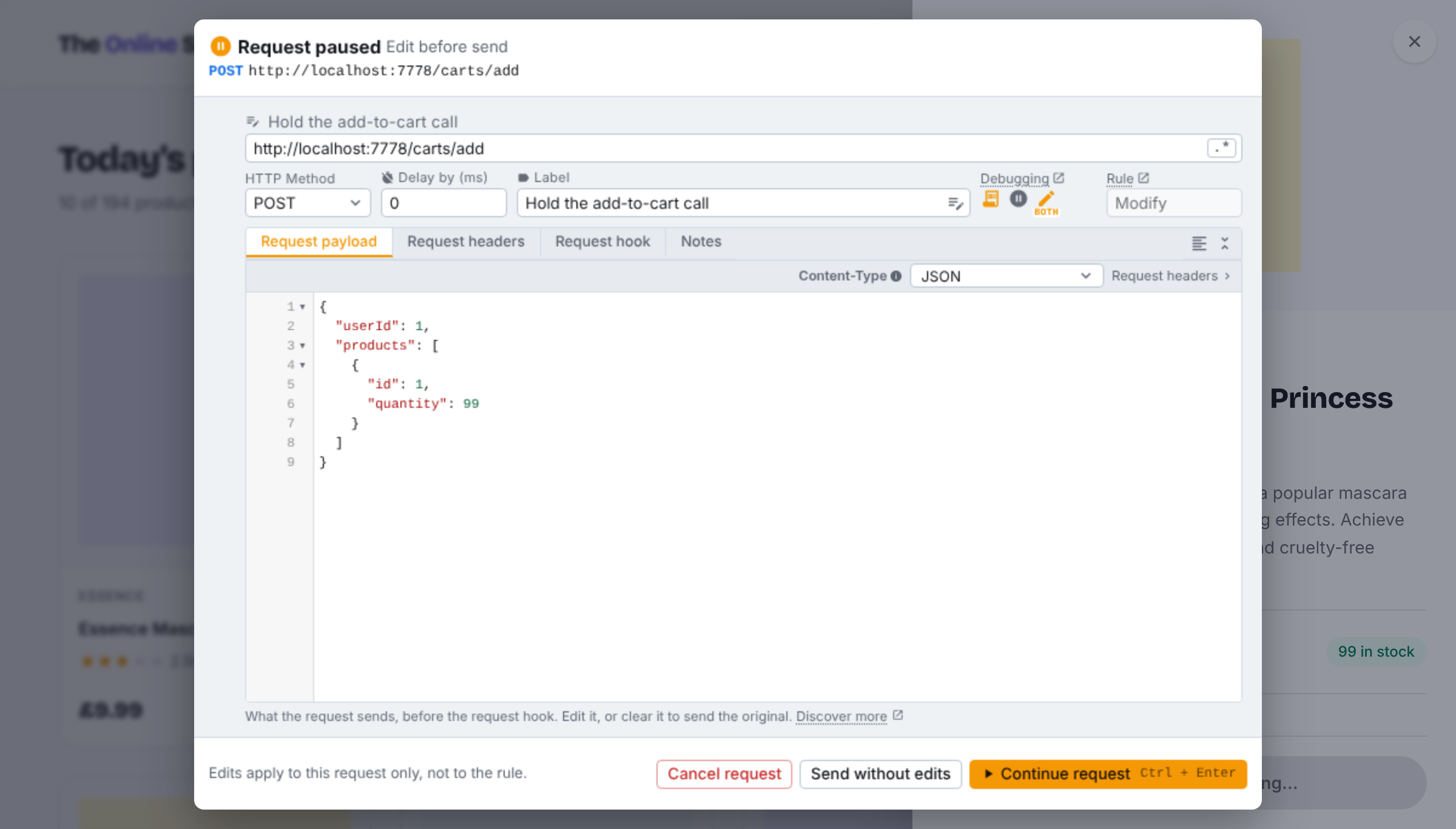Collapse the editor with the collapse icon
The image size is (1456, 829).
tap(1225, 243)
